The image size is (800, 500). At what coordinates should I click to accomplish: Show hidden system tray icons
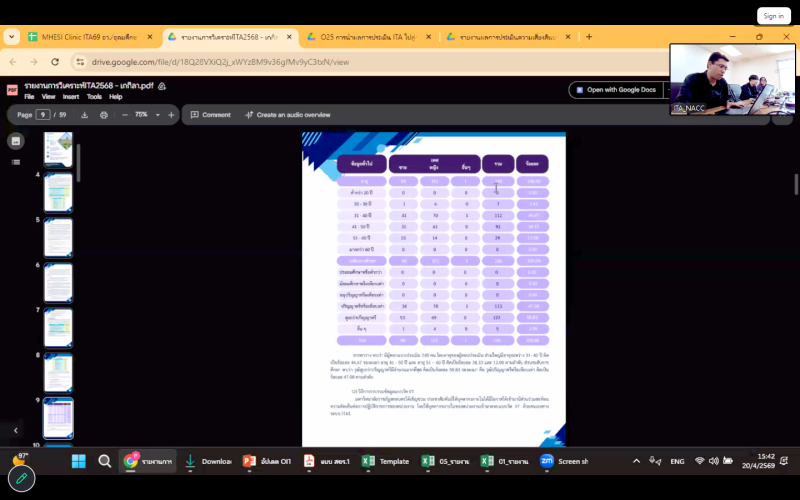point(636,461)
